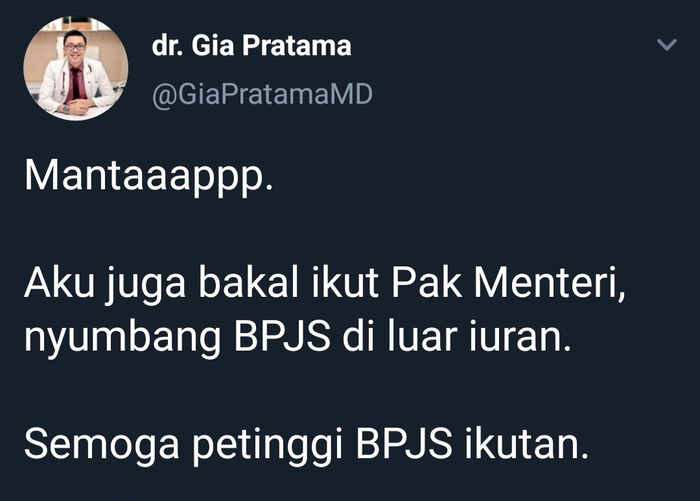Screen dimensions: 700x501
Task: Click the sentence 'Semoga petinggi BPJS ikutan.'
Action: 306,445
